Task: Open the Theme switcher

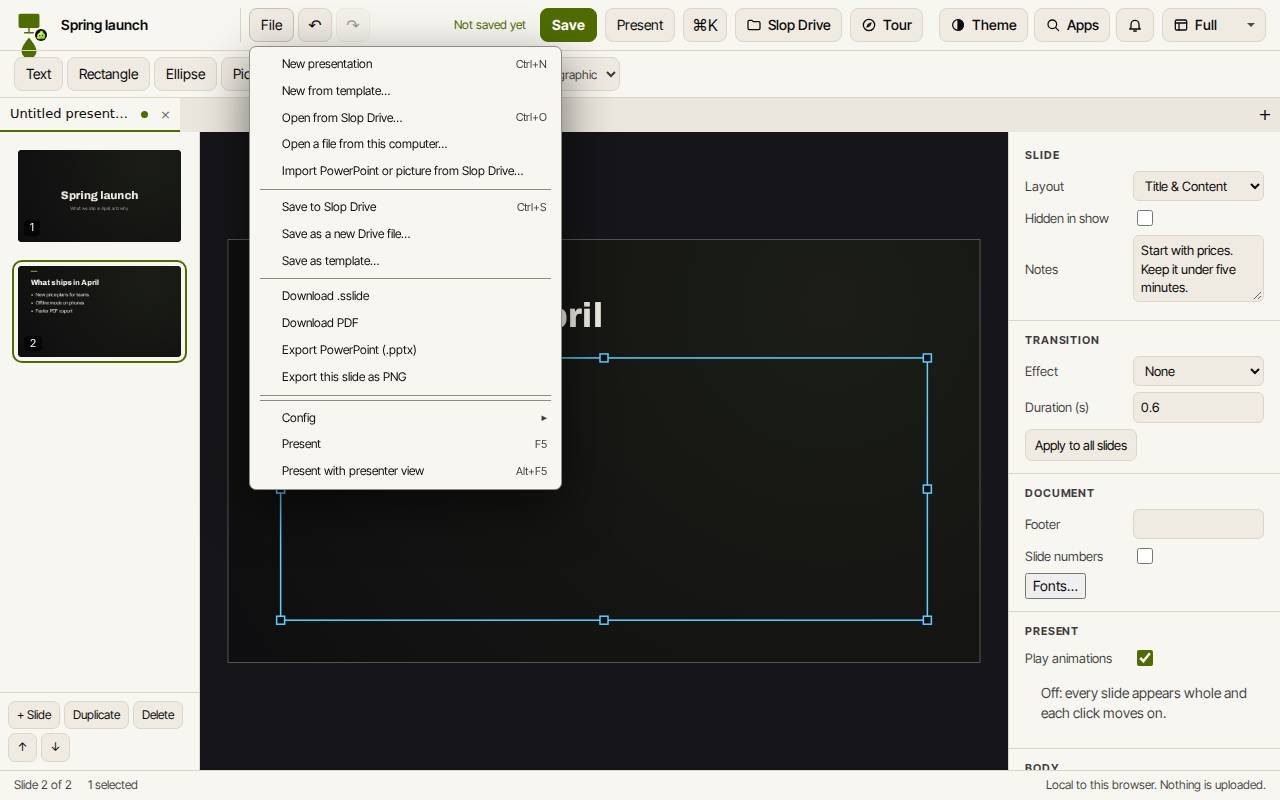Action: pyautogui.click(x=983, y=25)
